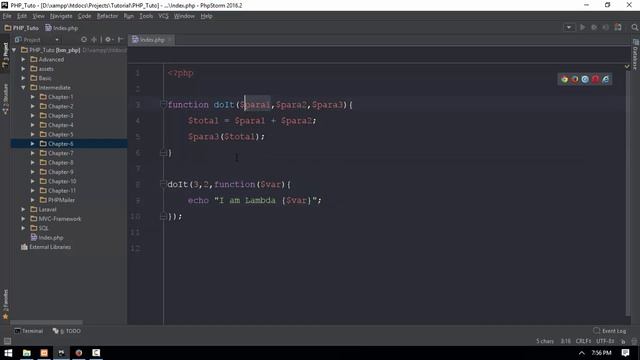Viewport: 640px width, 360px height.
Task: Collapse the PHP_Tuto root folder
Action: pyautogui.click(x=14, y=50)
